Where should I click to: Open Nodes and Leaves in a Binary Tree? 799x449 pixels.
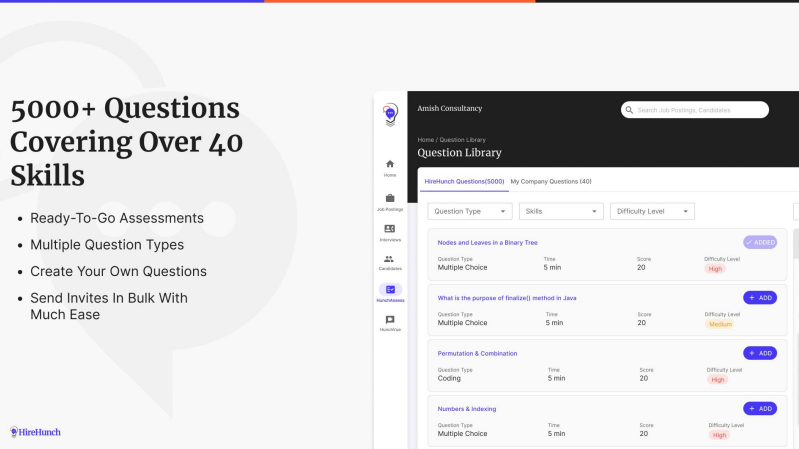(x=487, y=243)
